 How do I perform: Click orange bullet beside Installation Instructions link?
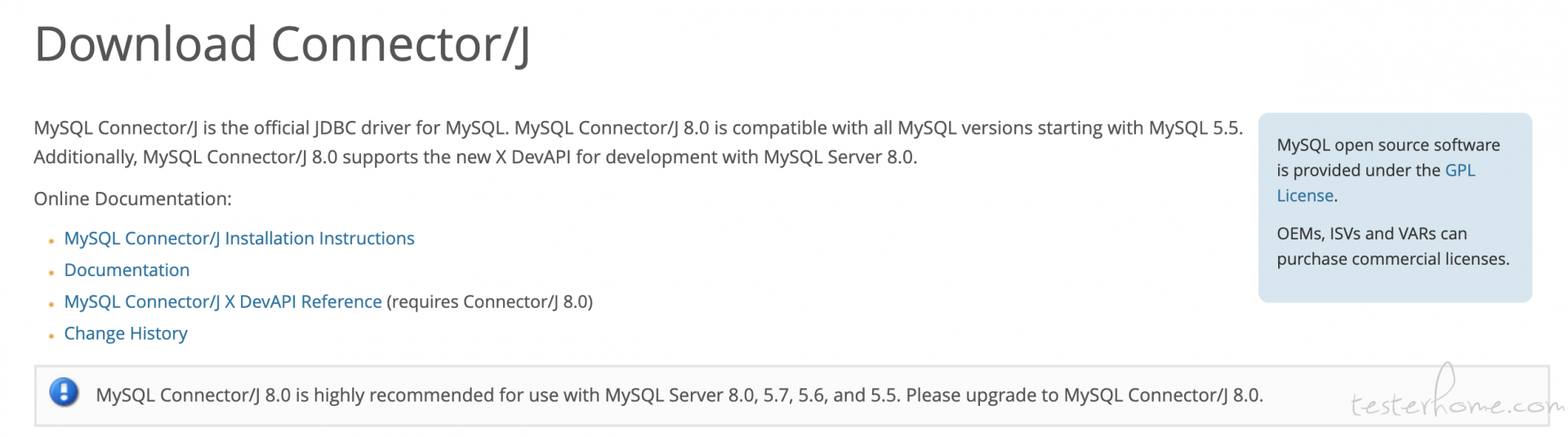[x=51, y=241]
